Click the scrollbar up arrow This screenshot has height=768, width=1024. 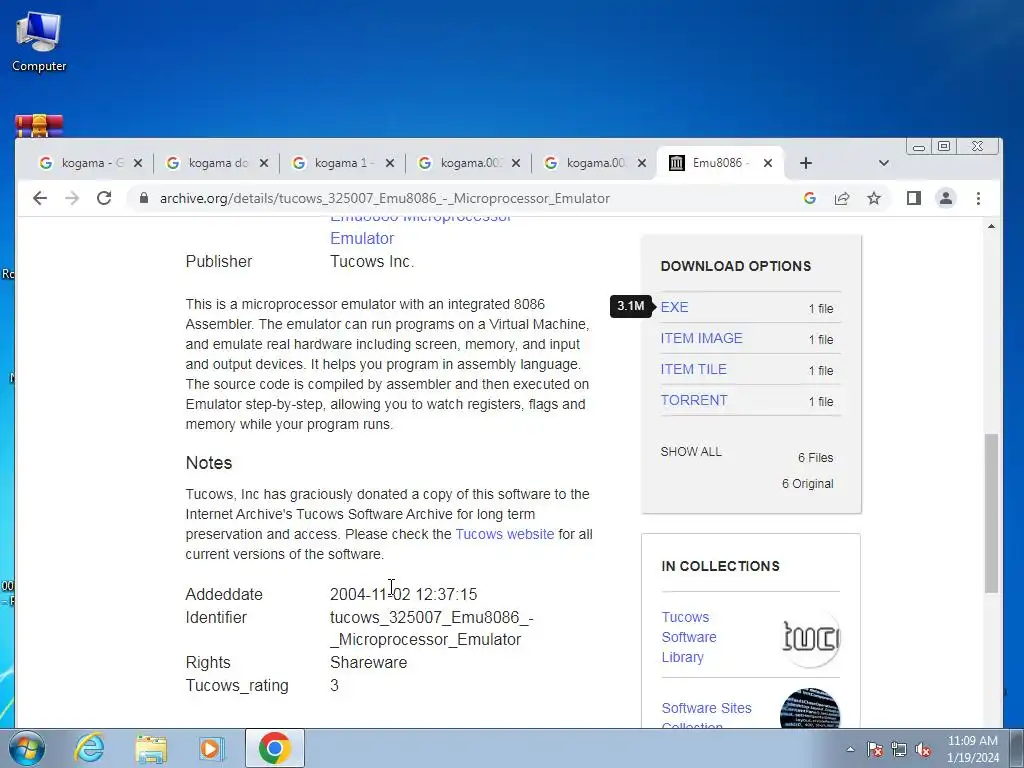pyautogui.click(x=991, y=226)
